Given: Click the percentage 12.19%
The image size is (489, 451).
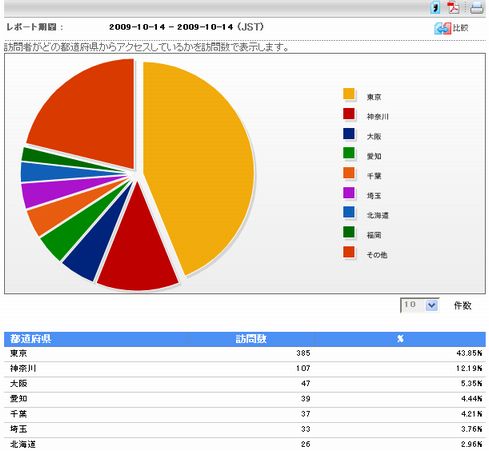Looking at the screenshot, I should point(469,368).
